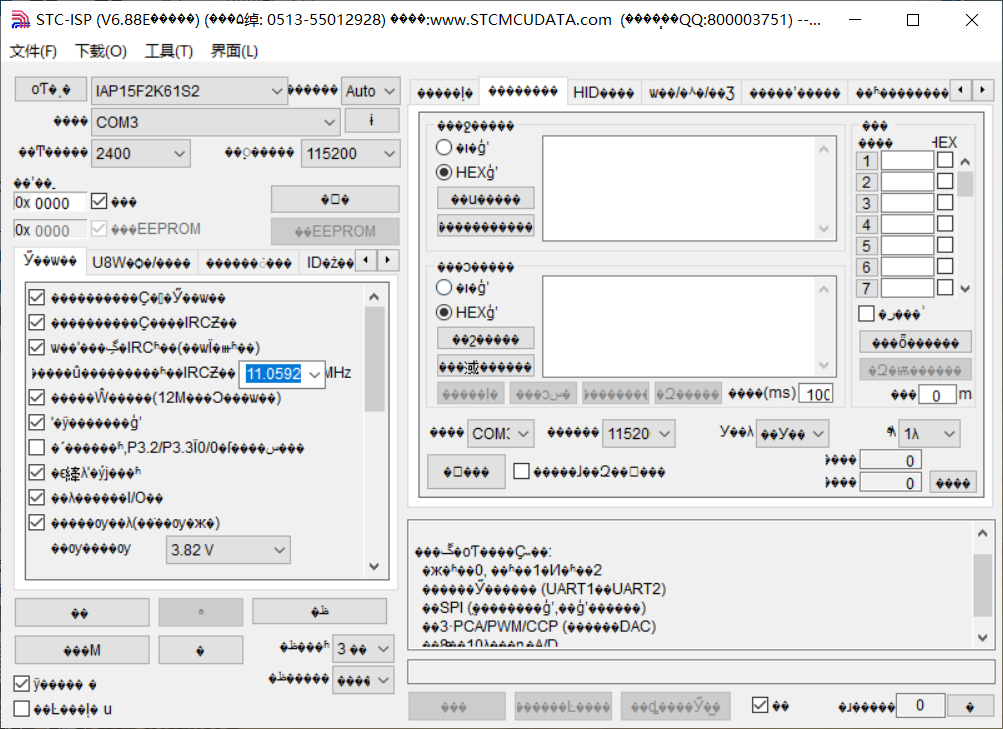Click the 3-PCA/PWM/CCP line in the log
The image size is (1003, 729).
click(x=539, y=626)
